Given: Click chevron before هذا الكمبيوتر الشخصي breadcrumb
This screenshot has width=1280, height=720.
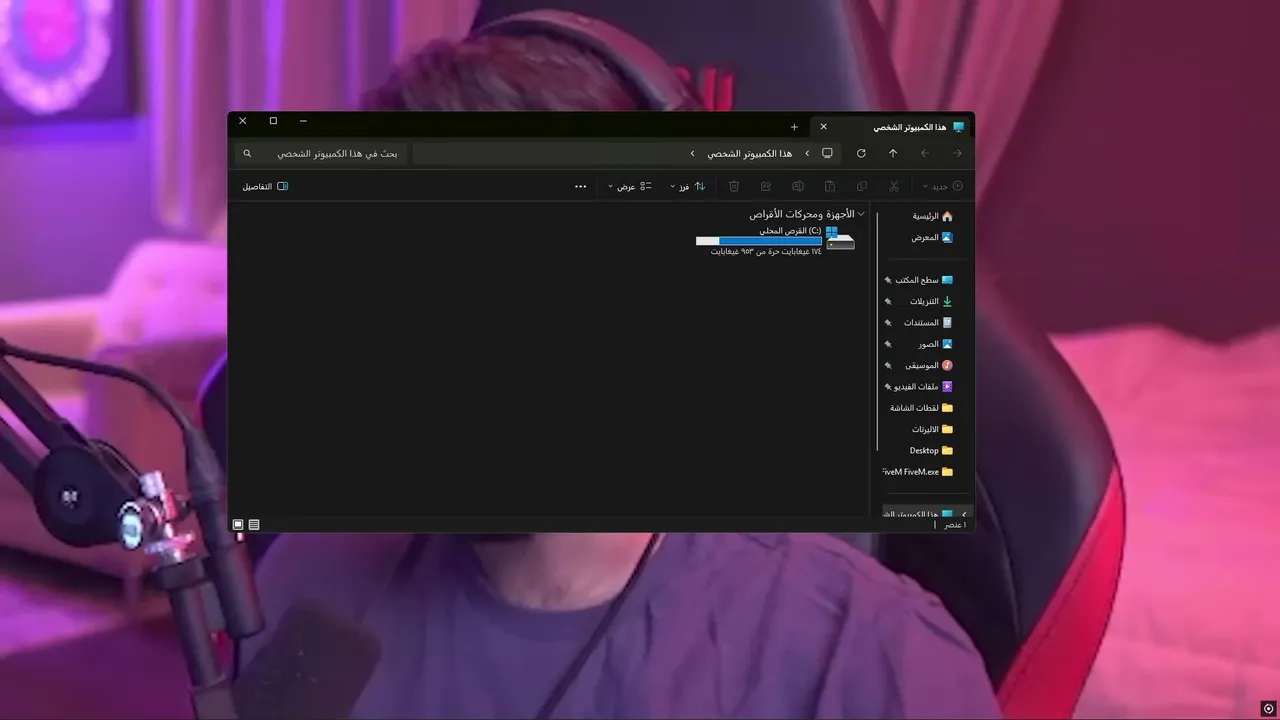Looking at the screenshot, I should [807, 153].
